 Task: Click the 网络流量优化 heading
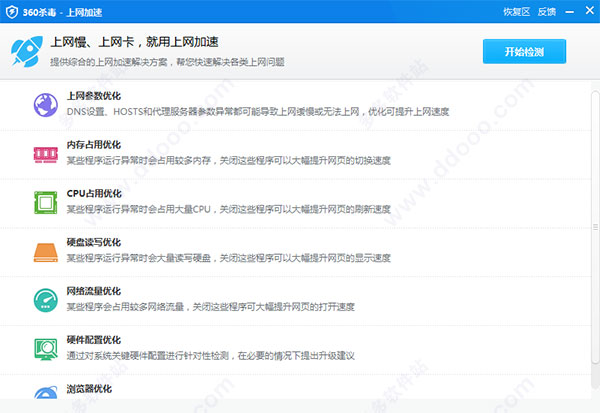pyautogui.click(x=94, y=291)
